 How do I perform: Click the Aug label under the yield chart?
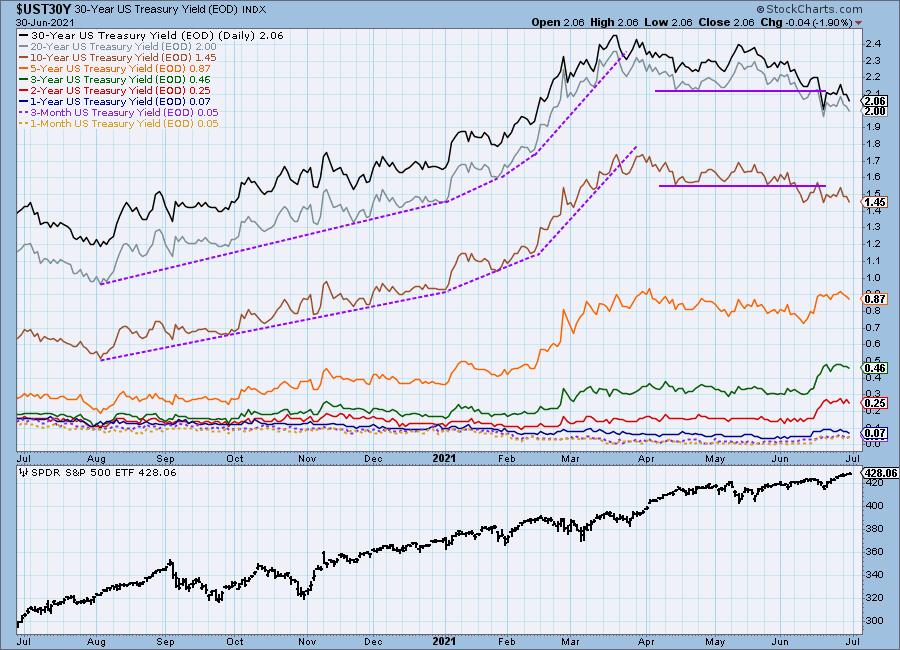[x=96, y=459]
